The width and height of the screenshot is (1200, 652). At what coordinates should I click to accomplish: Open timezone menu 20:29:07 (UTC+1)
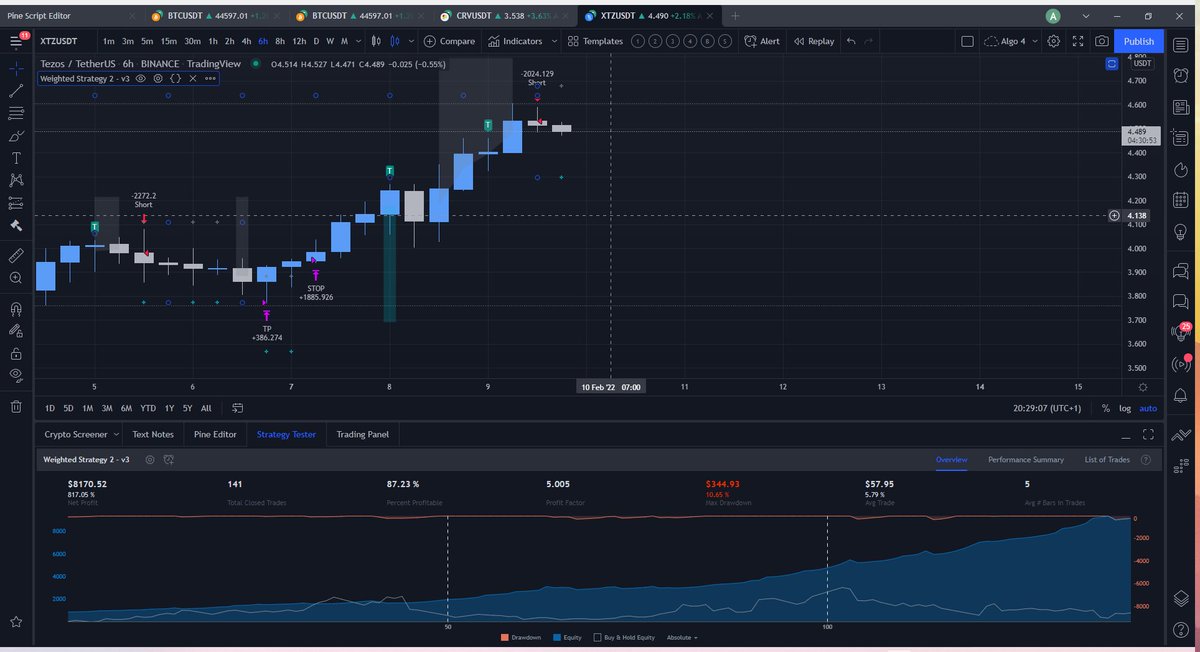pyautogui.click(x=1046, y=408)
